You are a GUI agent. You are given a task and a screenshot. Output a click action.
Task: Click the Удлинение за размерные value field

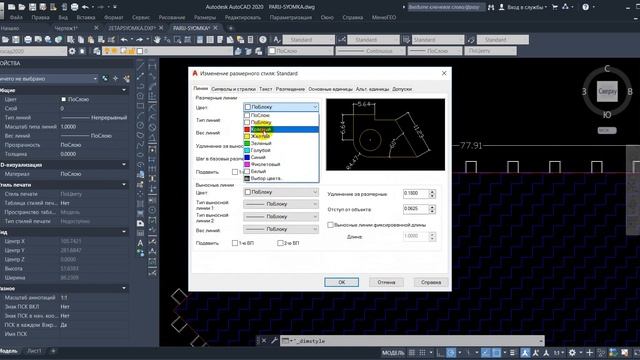coord(416,193)
